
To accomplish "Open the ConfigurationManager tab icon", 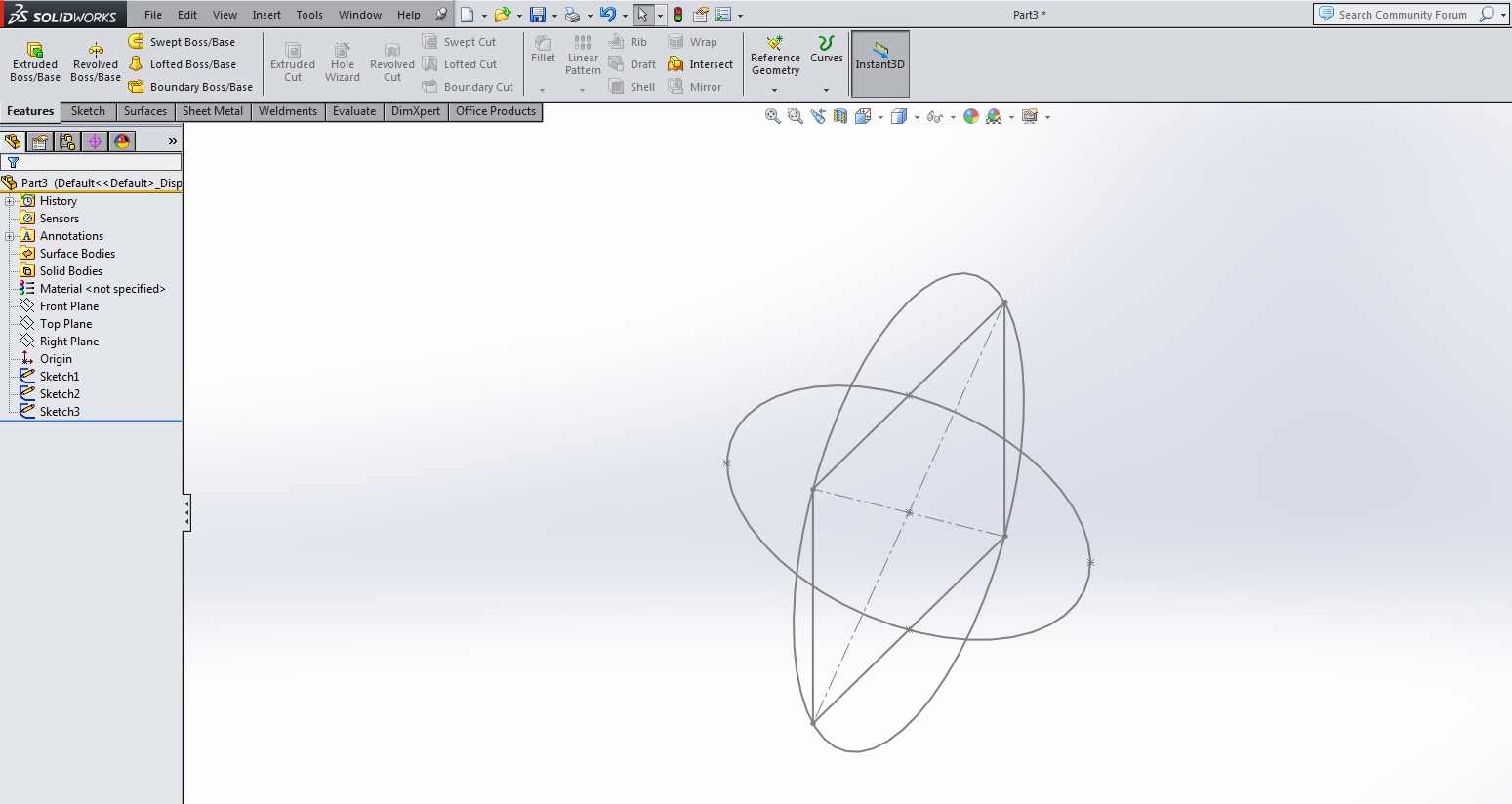I will coord(67,141).
